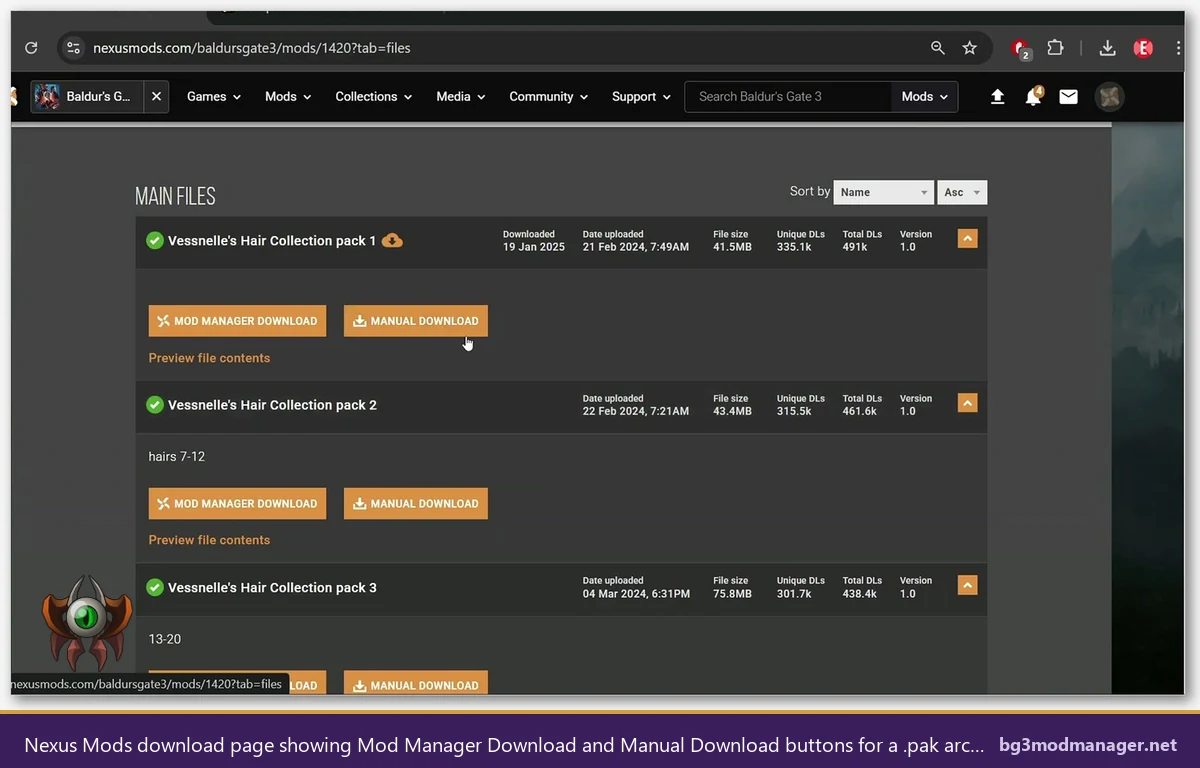This screenshot has width=1200, height=768.
Task: Collapse Hair Collection pack 2 entry
Action: tap(967, 403)
